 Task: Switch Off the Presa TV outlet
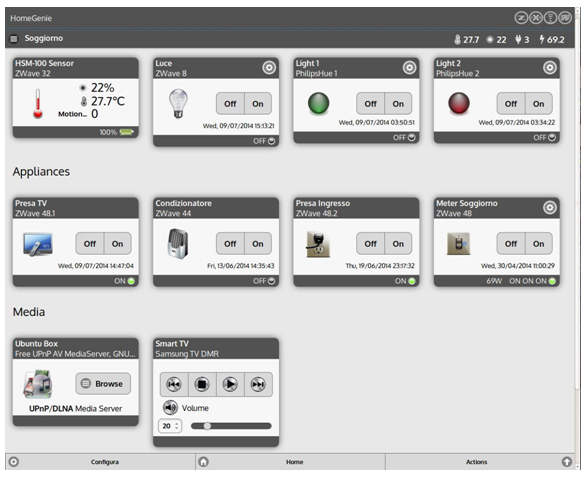point(90,244)
